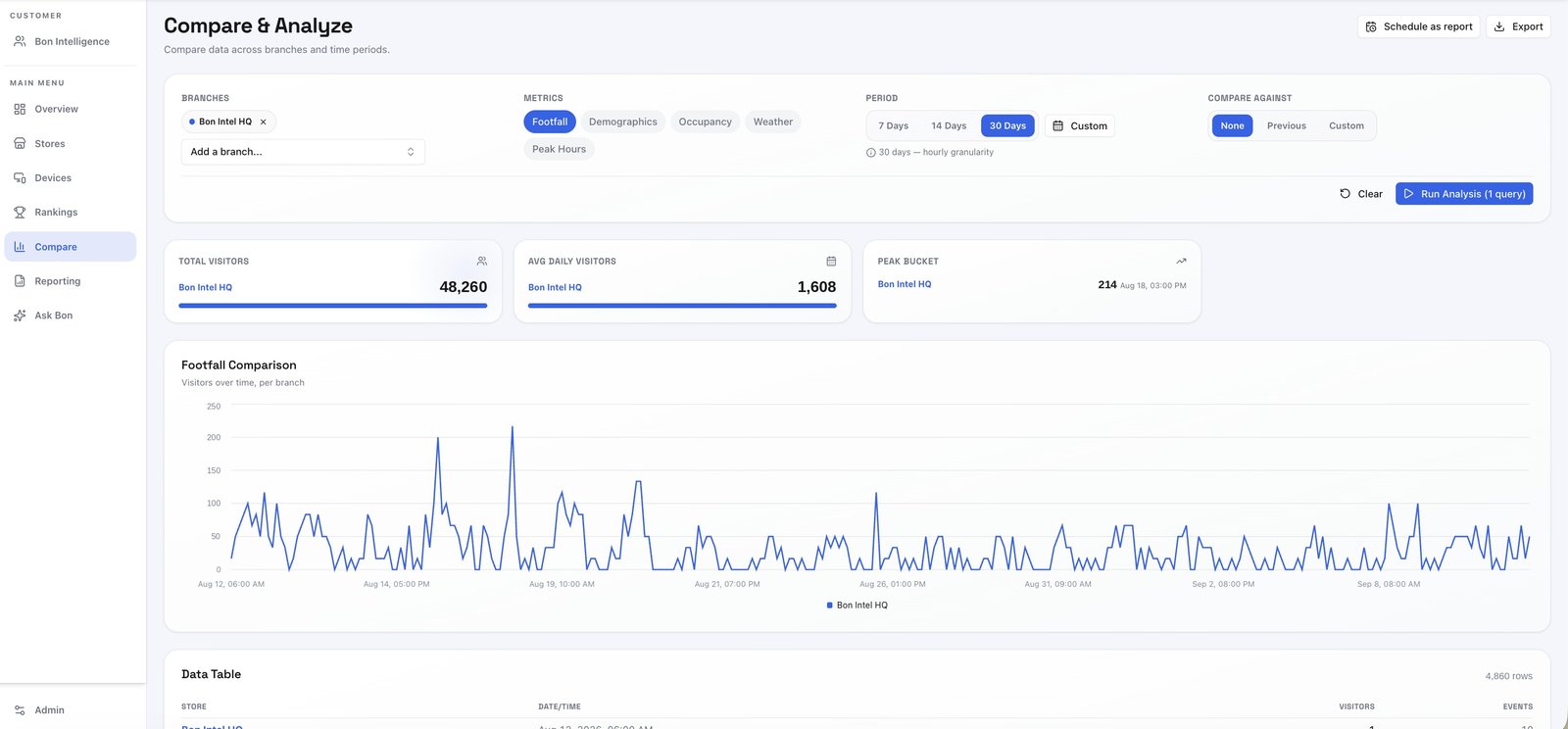Click Run Analysis (1 query) button
The width and height of the screenshot is (1568, 729).
(1464, 194)
